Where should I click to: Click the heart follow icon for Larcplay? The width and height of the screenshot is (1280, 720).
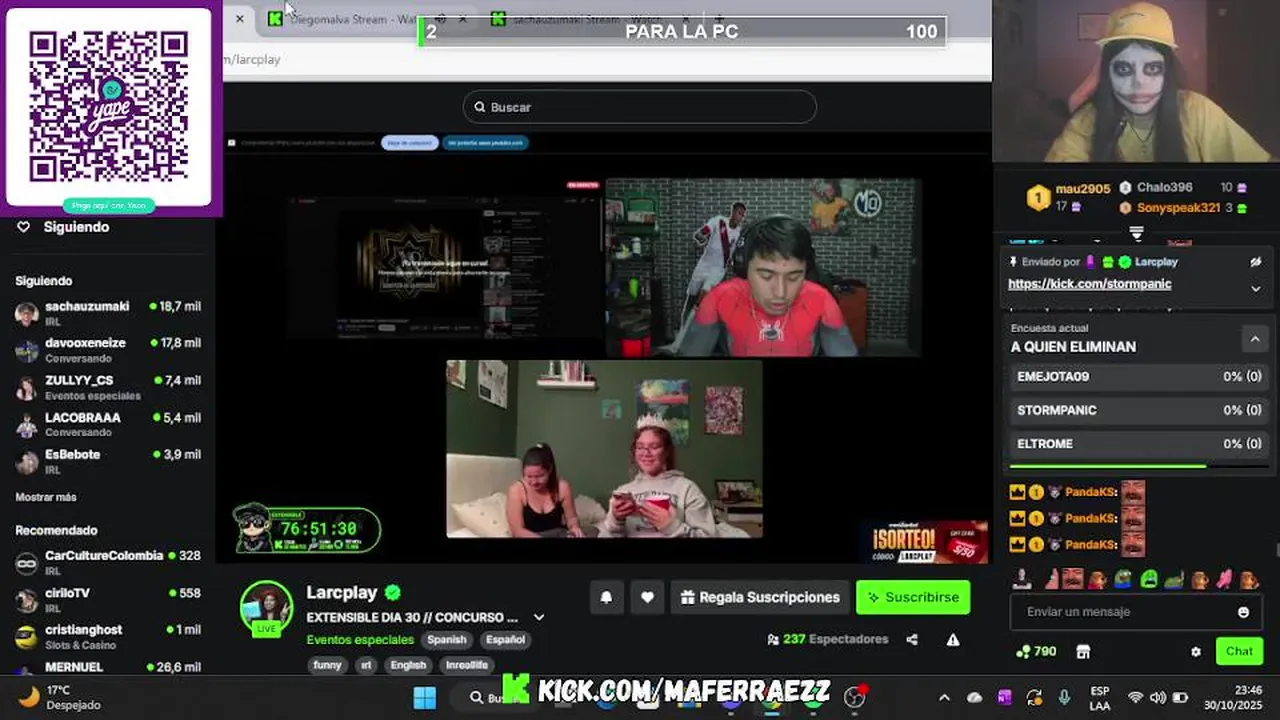point(647,597)
